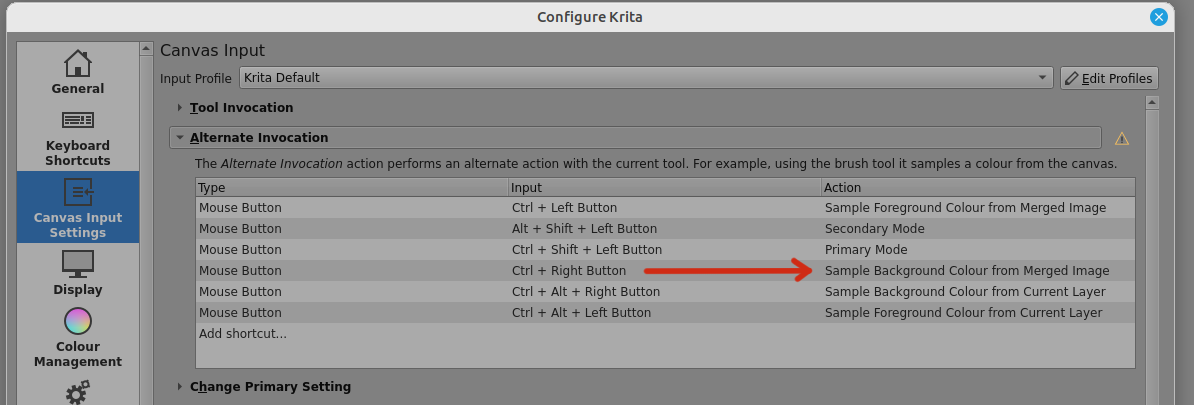
Task: Click Add shortcut... row
Action: 243,334
